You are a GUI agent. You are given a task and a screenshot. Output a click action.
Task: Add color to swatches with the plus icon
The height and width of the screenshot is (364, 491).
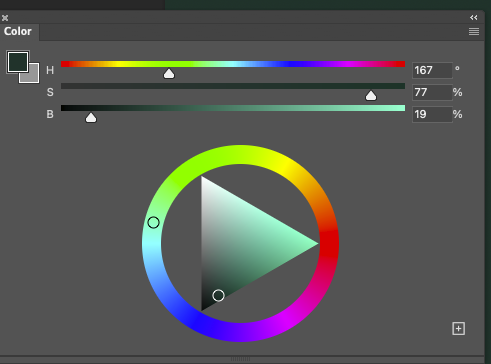tap(459, 329)
